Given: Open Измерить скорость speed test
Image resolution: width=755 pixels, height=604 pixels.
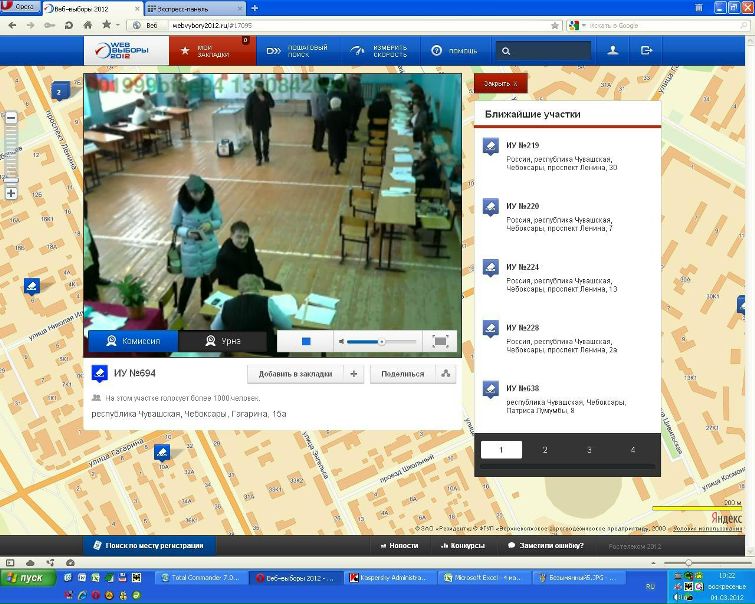Looking at the screenshot, I should (x=380, y=51).
